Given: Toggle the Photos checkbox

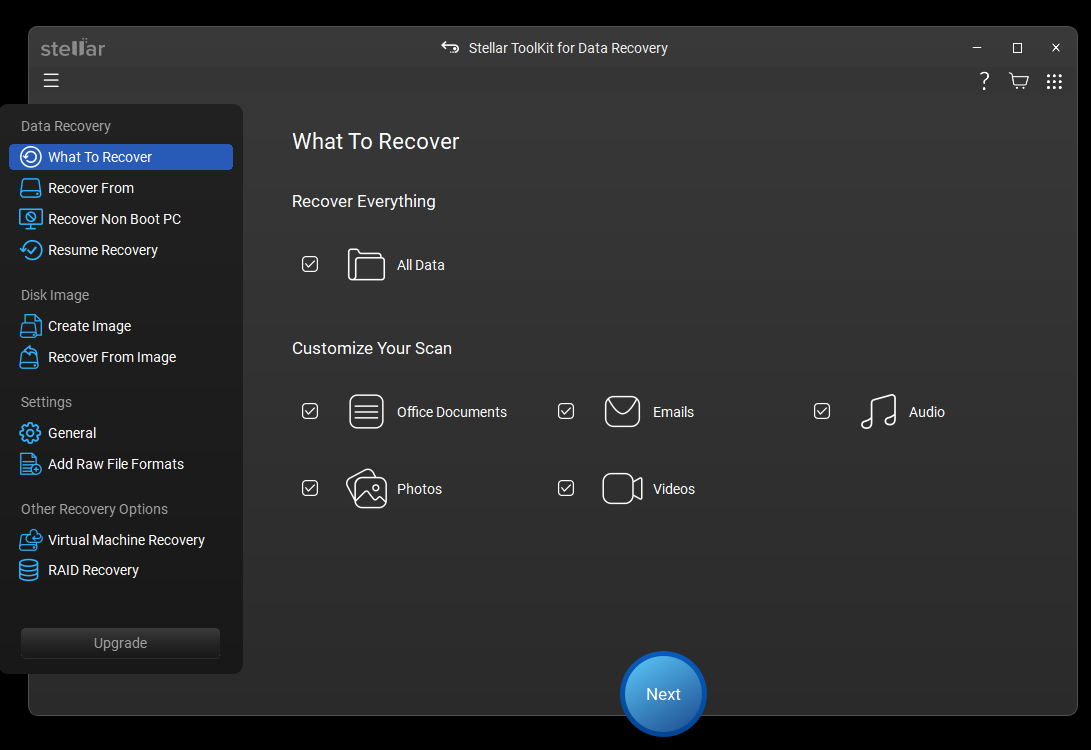Looking at the screenshot, I should pos(310,488).
